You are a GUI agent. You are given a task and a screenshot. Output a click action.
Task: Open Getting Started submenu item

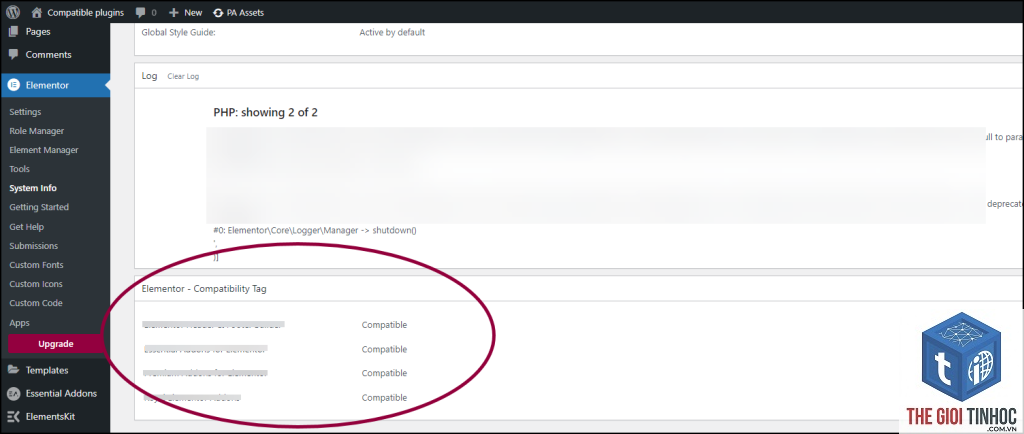pos(39,207)
